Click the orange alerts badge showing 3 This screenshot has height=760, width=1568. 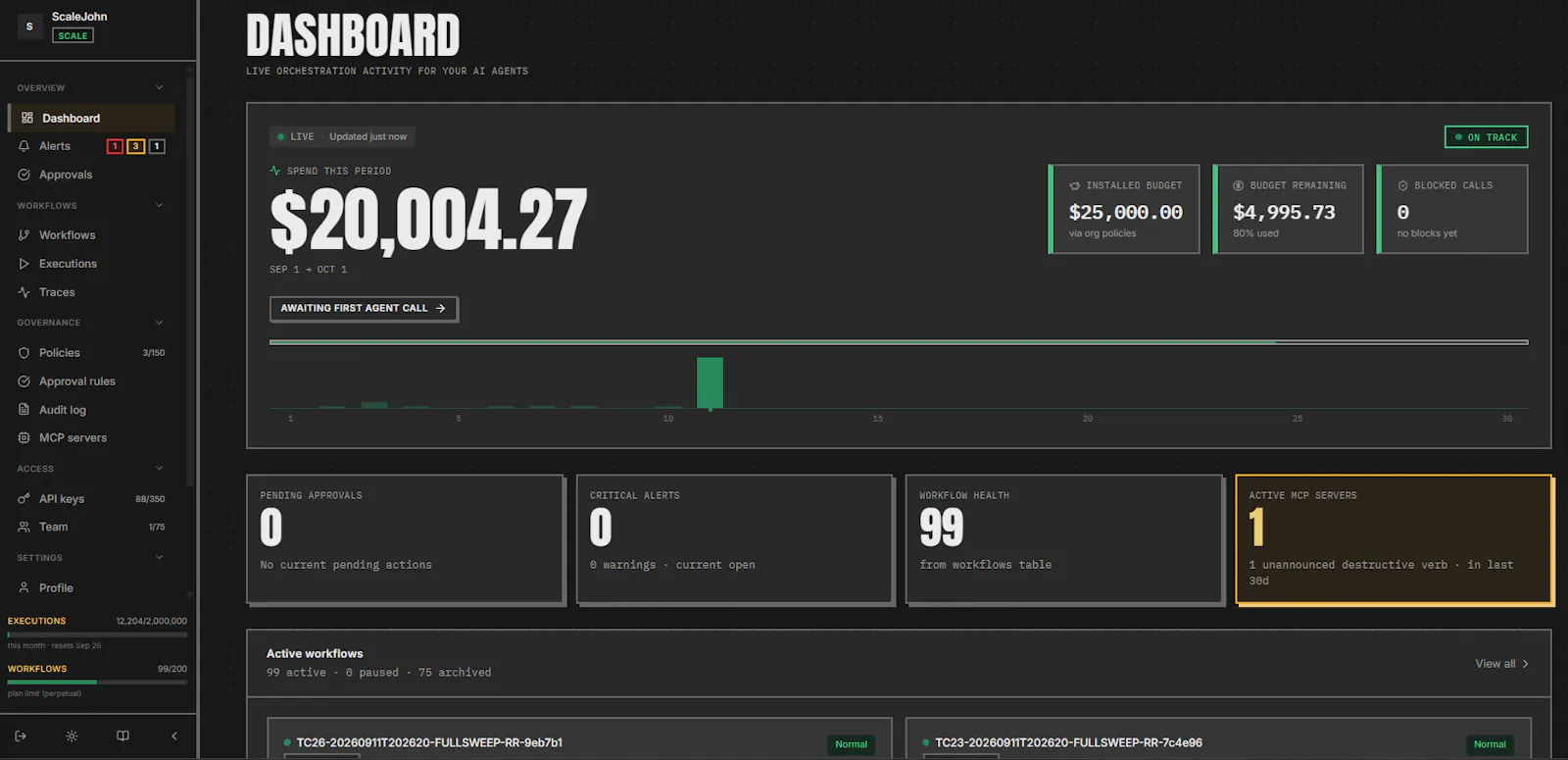coord(136,146)
